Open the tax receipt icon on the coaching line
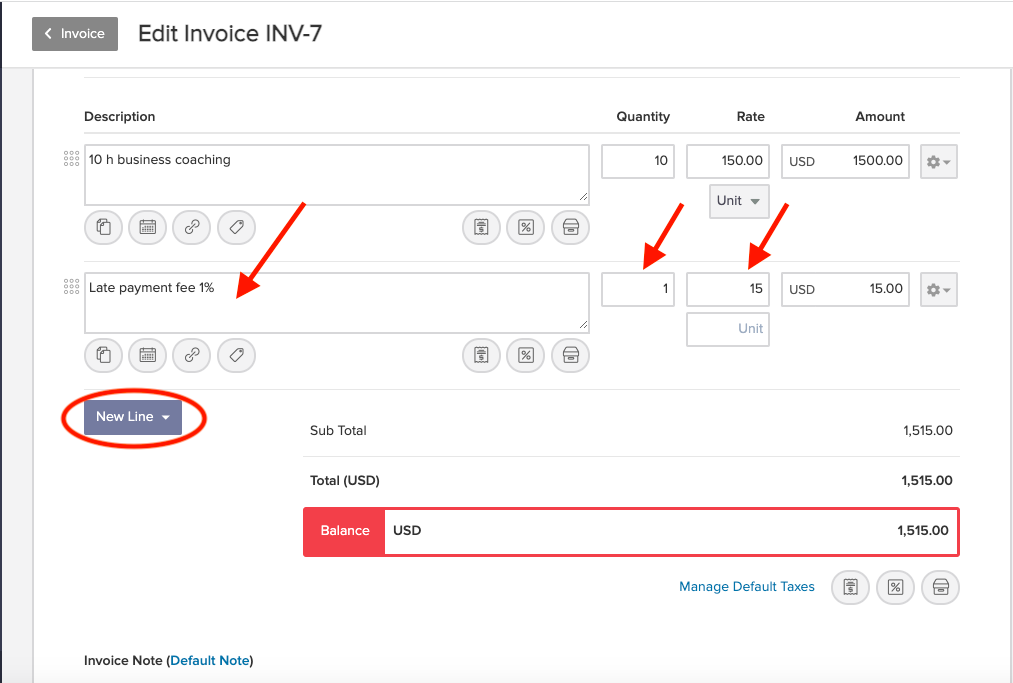The image size is (1013, 683). (481, 227)
